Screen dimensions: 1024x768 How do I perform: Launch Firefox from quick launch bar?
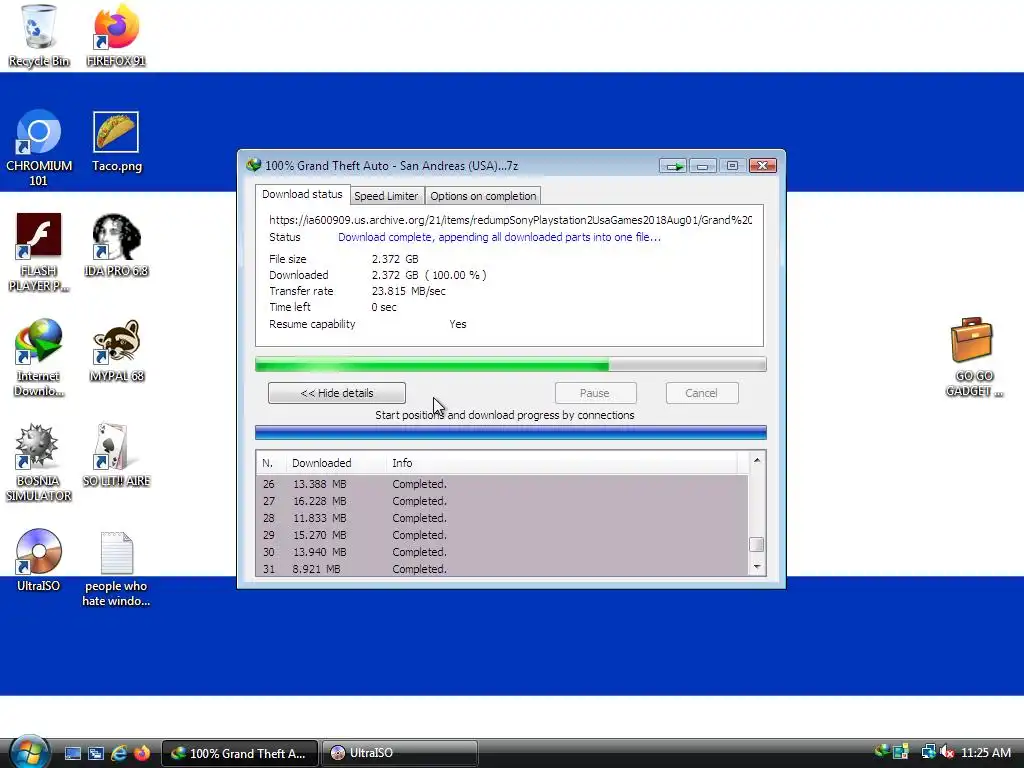[x=141, y=753]
